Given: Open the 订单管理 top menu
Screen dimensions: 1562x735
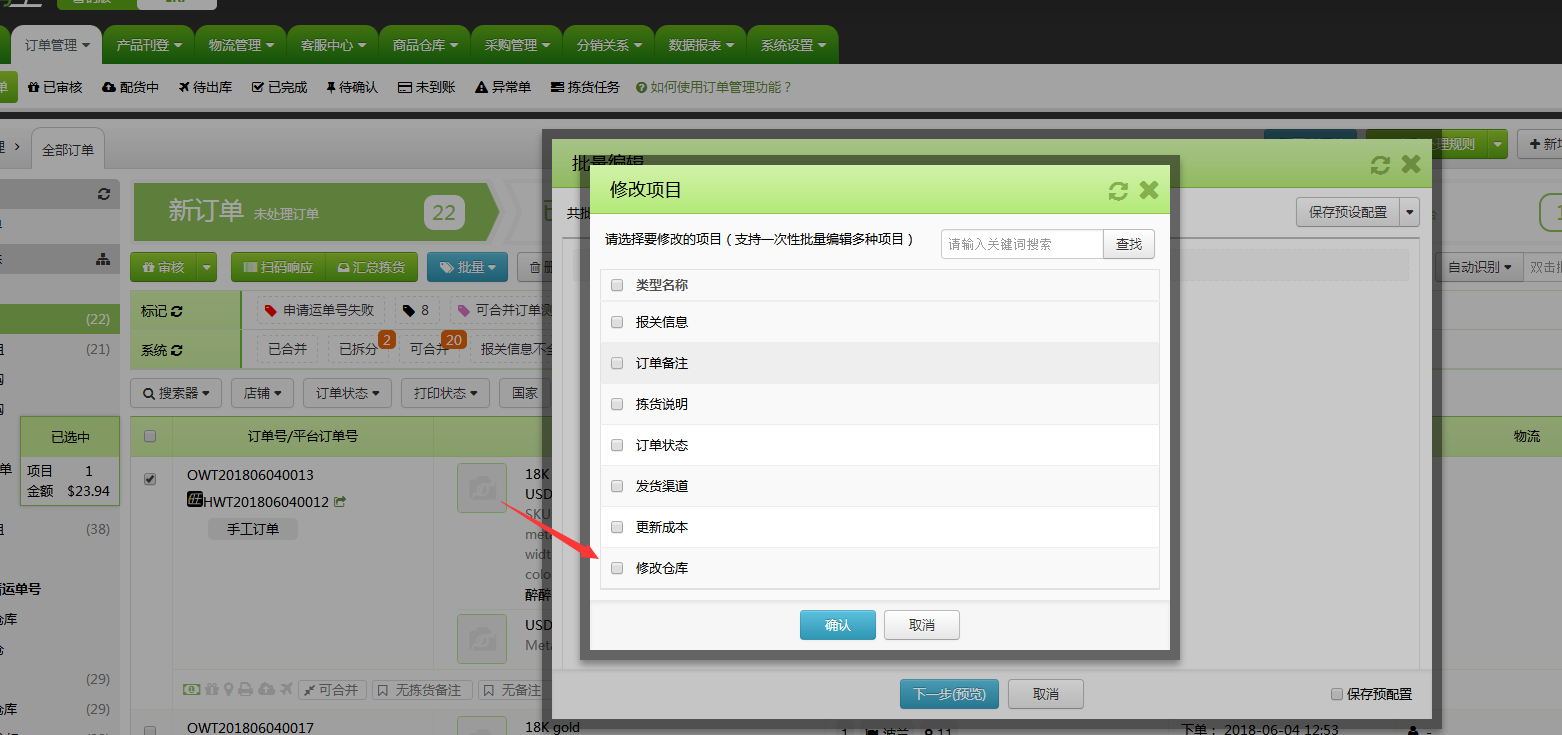Looking at the screenshot, I should pos(57,45).
